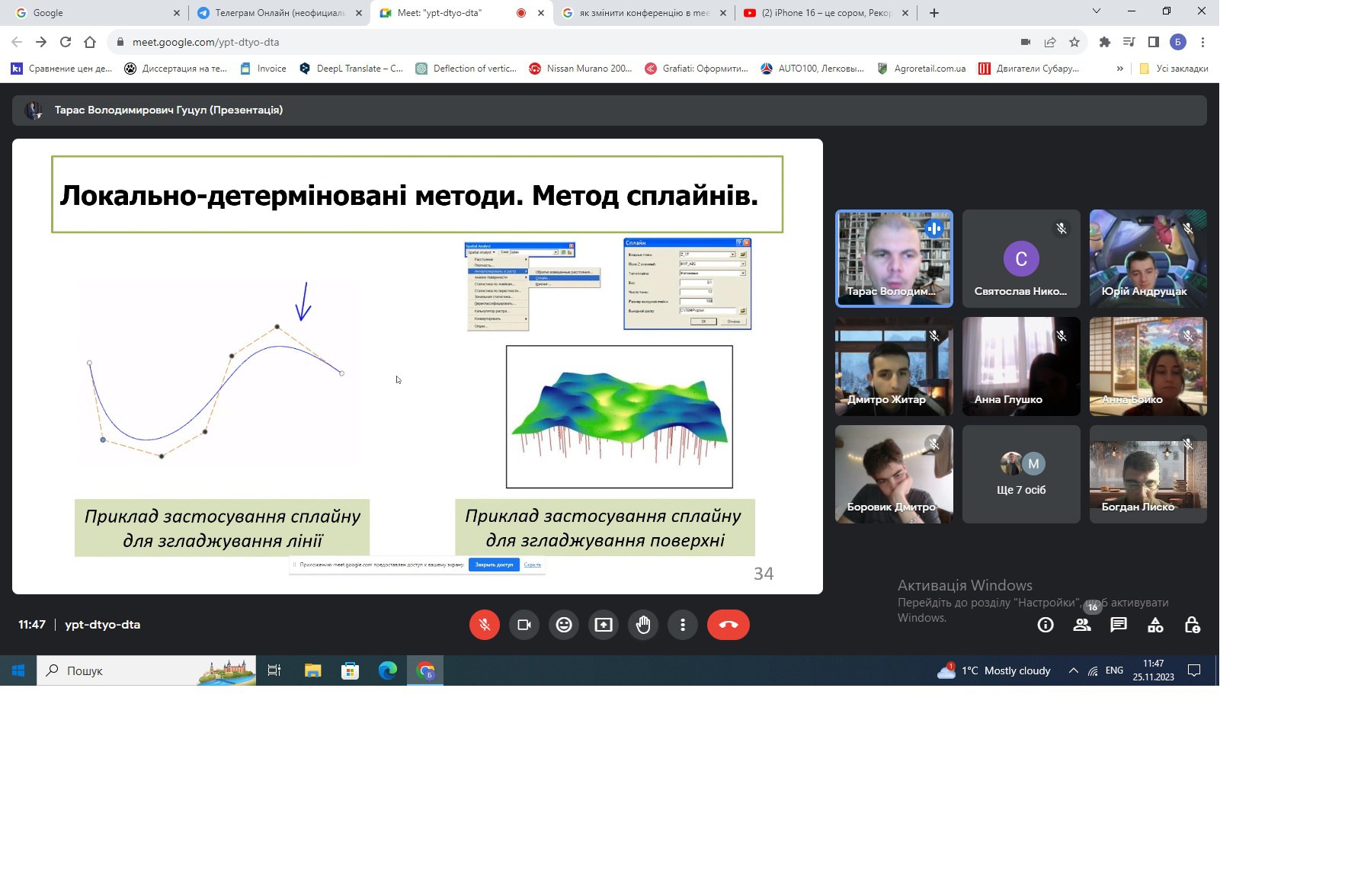Open the chat messages panel
1361x896 pixels.
(1119, 626)
